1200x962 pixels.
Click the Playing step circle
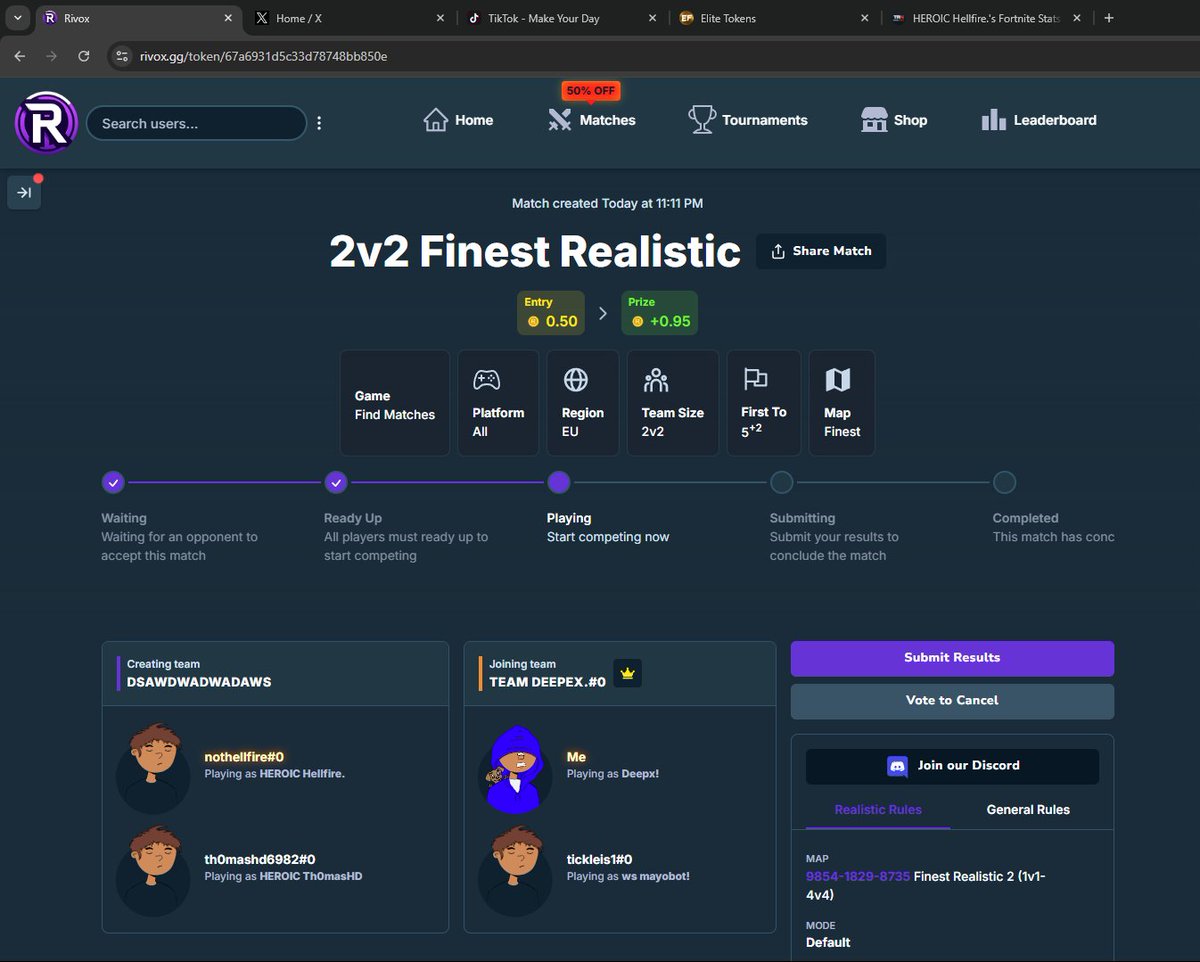pyautogui.click(x=559, y=483)
